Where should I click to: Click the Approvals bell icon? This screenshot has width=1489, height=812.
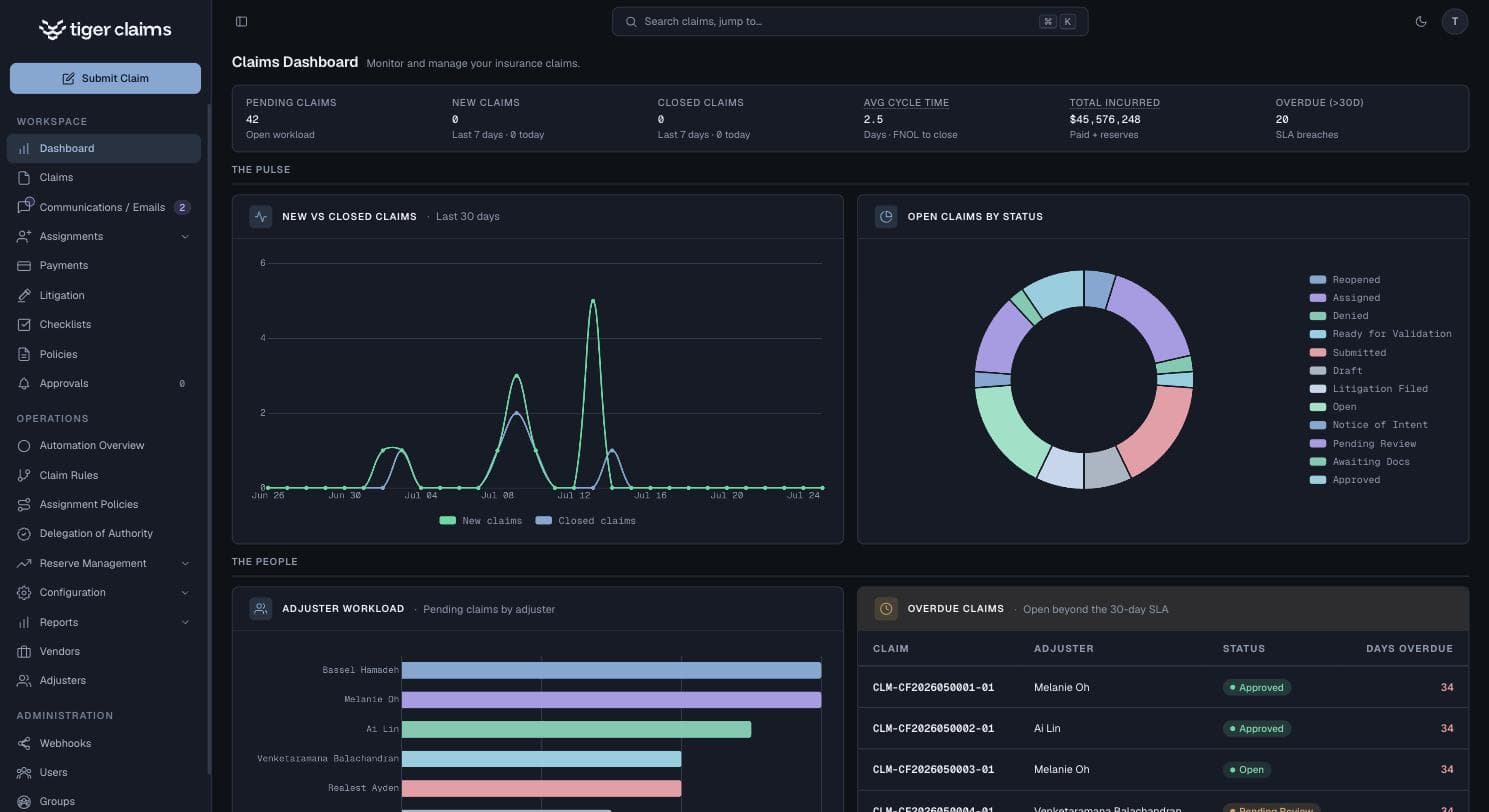click(x=24, y=383)
